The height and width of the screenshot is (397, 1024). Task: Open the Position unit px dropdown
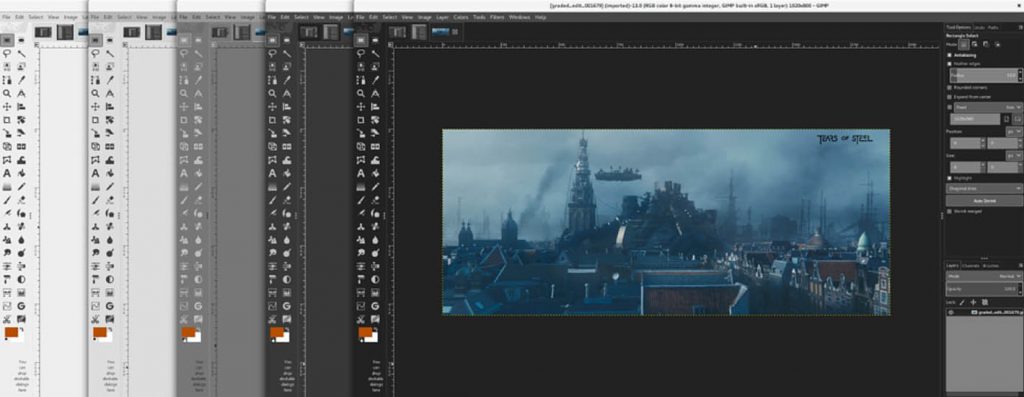pyautogui.click(x=1014, y=131)
